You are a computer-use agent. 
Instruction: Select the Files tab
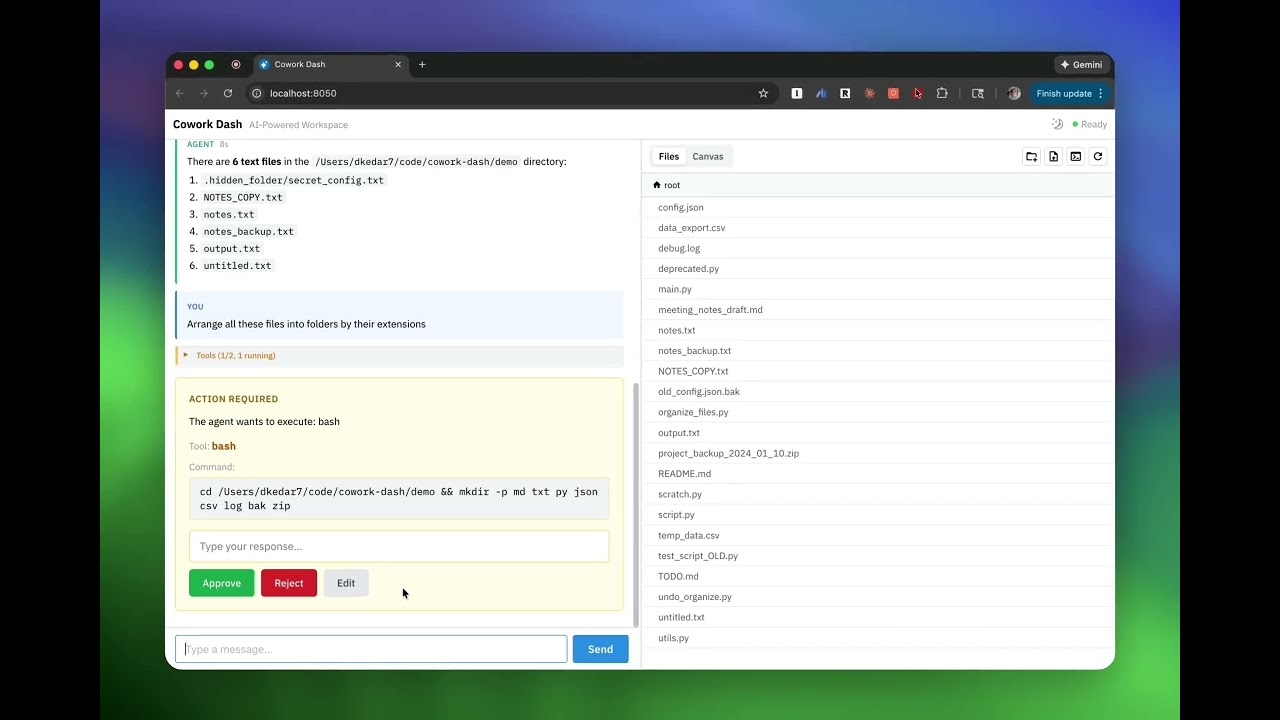(x=669, y=156)
